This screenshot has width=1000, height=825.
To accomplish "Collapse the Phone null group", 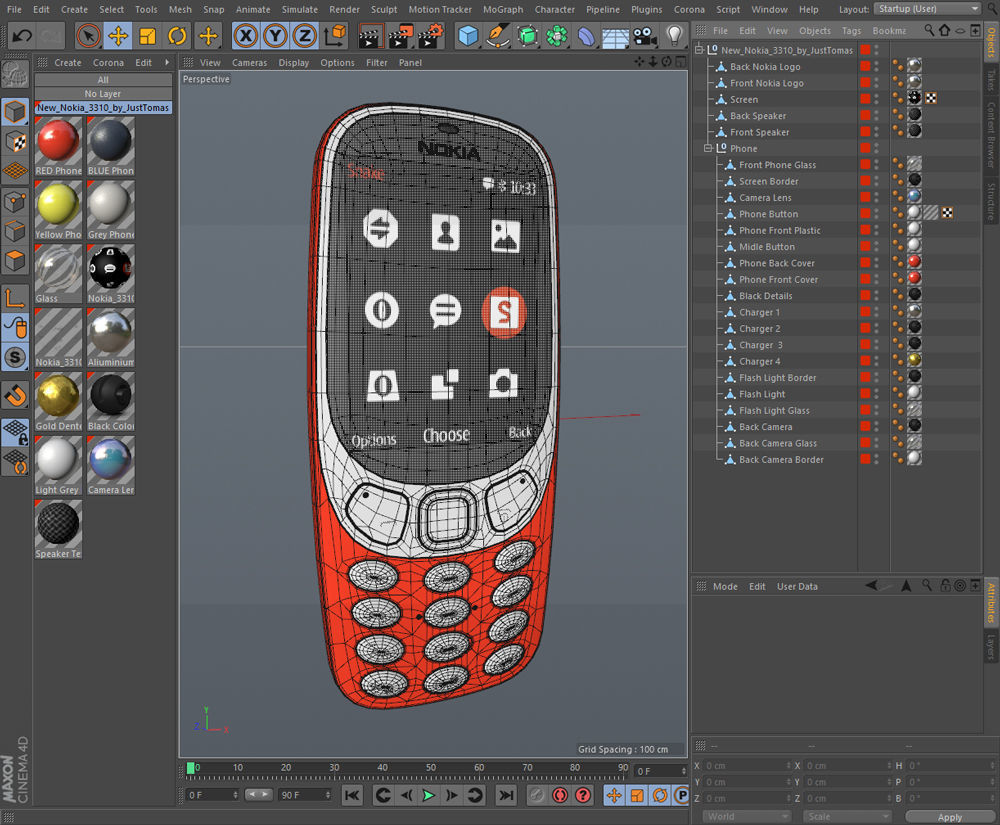I will [x=709, y=148].
